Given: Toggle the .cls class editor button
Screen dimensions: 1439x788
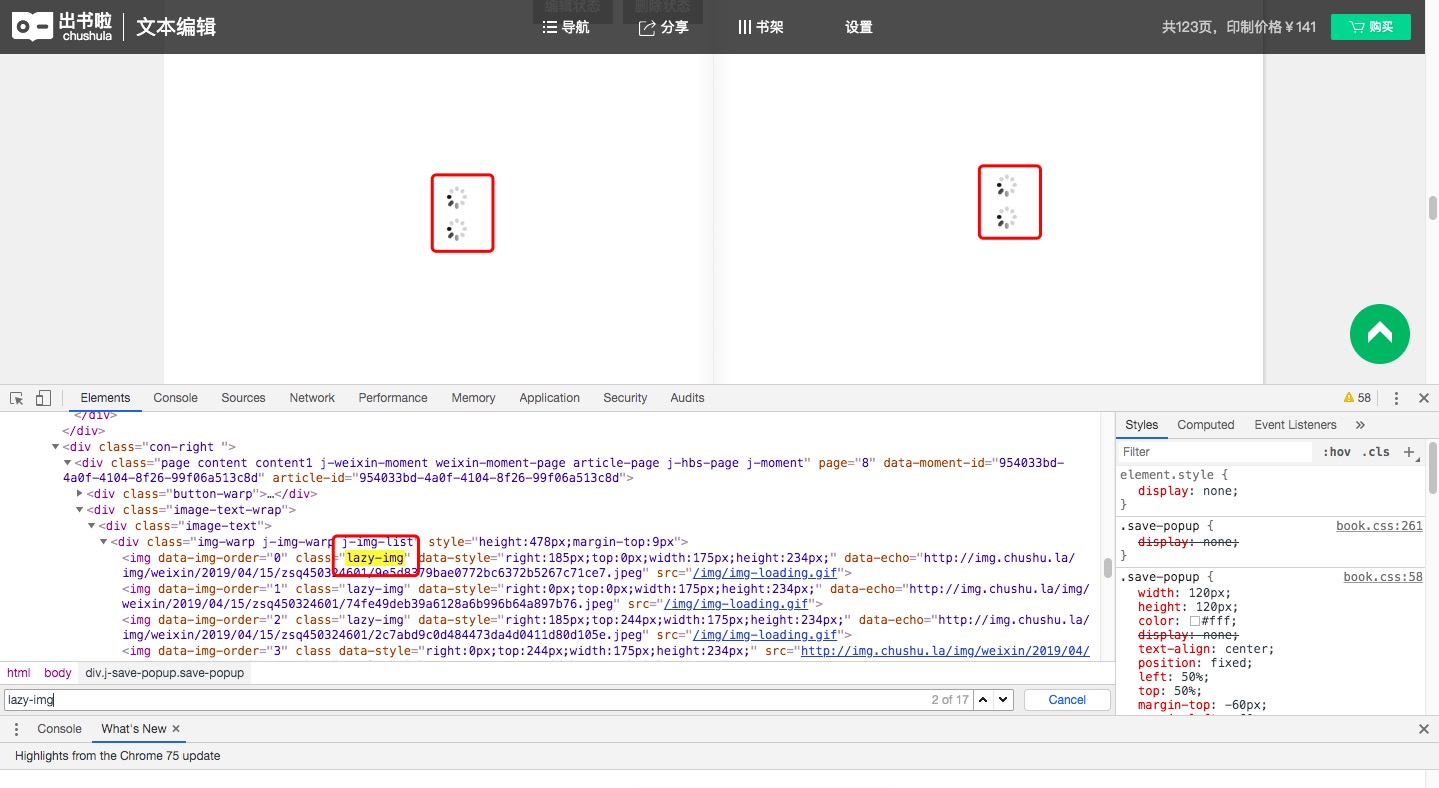Looking at the screenshot, I should (x=1378, y=452).
